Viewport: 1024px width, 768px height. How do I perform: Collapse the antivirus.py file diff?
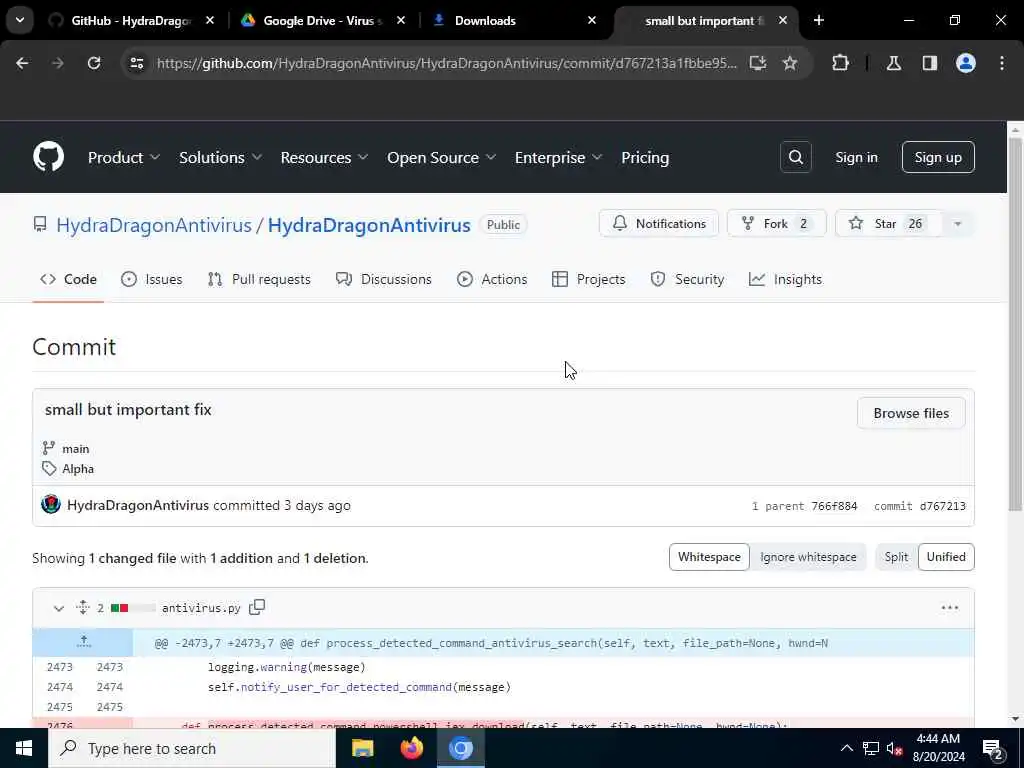click(x=59, y=608)
